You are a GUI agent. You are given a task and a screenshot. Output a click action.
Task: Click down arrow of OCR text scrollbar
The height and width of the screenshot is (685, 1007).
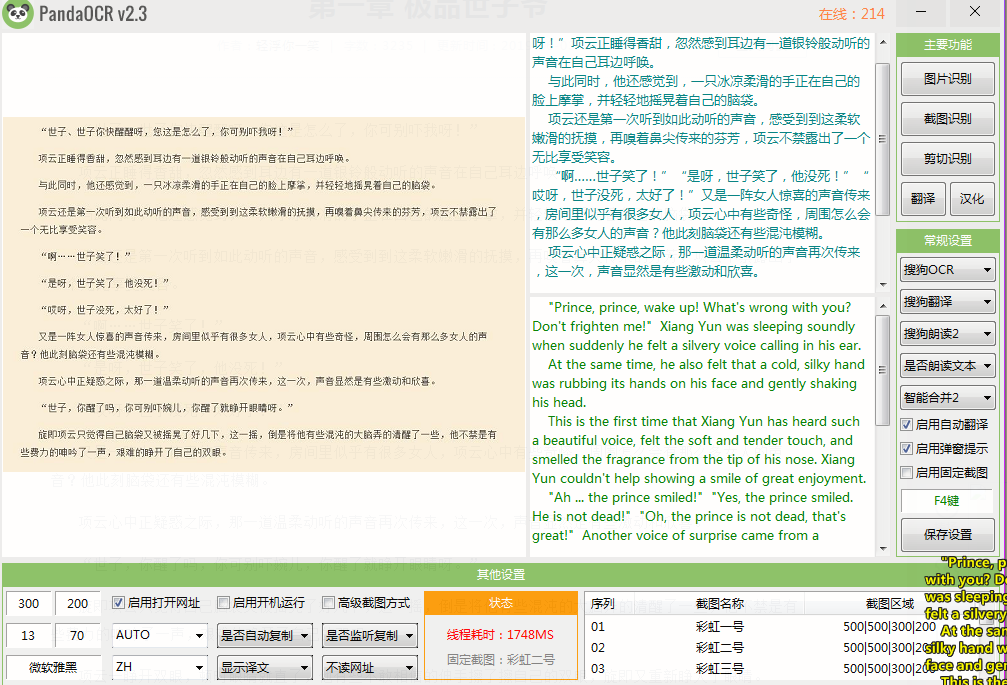point(883,284)
